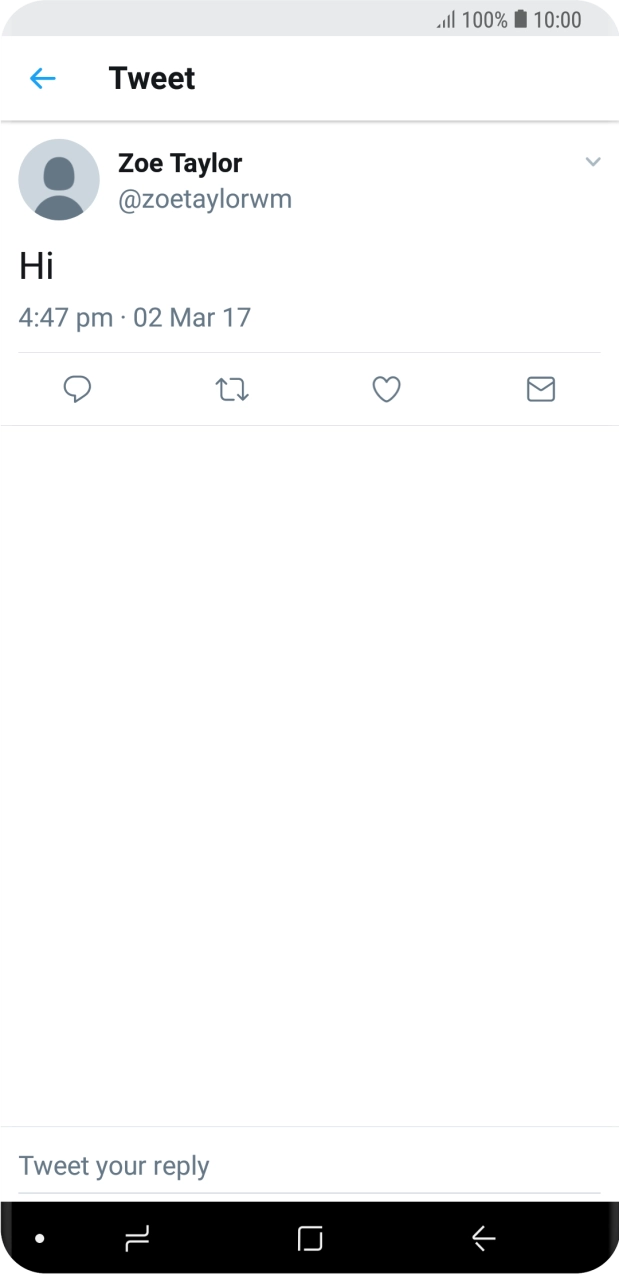This screenshot has width=619, height=1274.
Task: Click the 'Tweet' header title
Action: pyautogui.click(x=152, y=78)
